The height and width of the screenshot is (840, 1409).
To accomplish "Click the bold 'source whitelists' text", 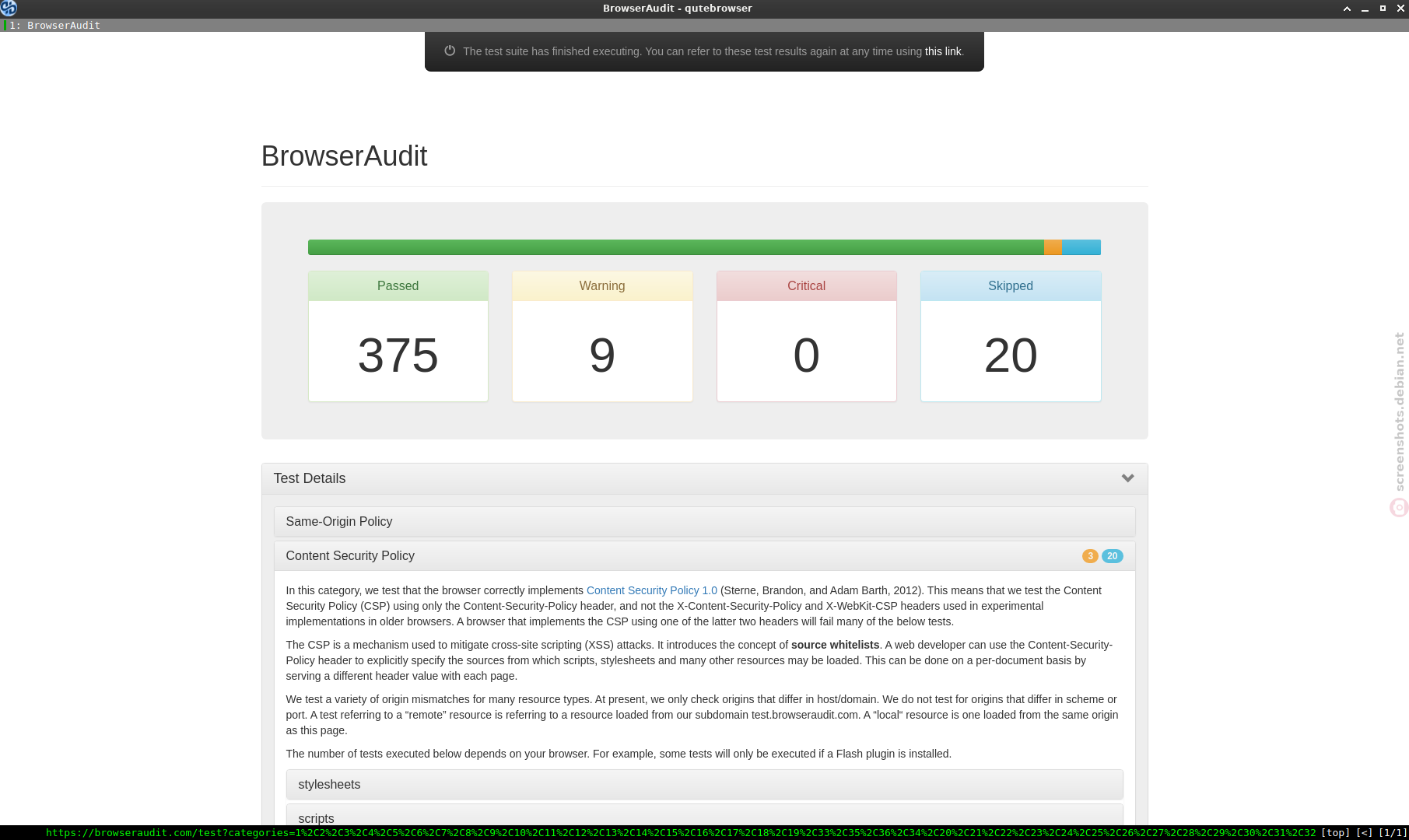I will (x=835, y=645).
